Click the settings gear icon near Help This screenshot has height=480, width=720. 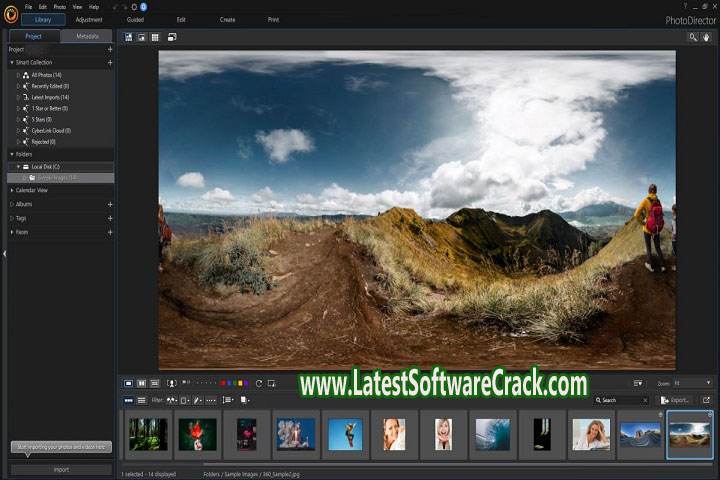[134, 7]
